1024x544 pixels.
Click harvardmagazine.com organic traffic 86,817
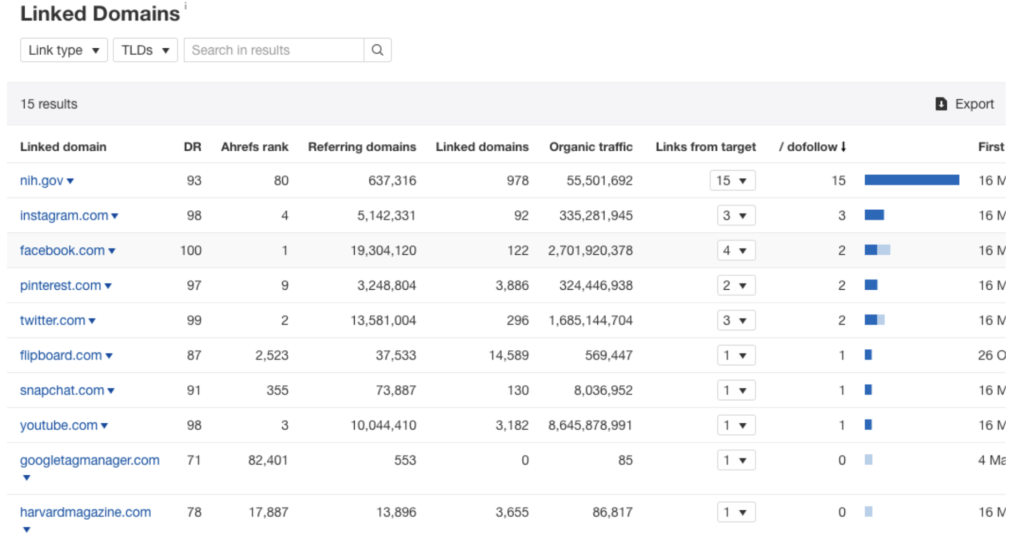pos(613,513)
